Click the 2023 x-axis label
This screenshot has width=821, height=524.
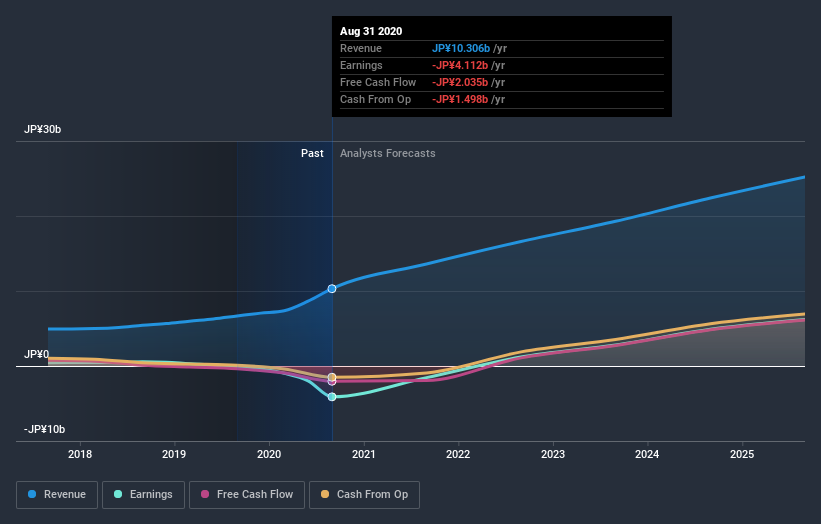[x=553, y=454]
